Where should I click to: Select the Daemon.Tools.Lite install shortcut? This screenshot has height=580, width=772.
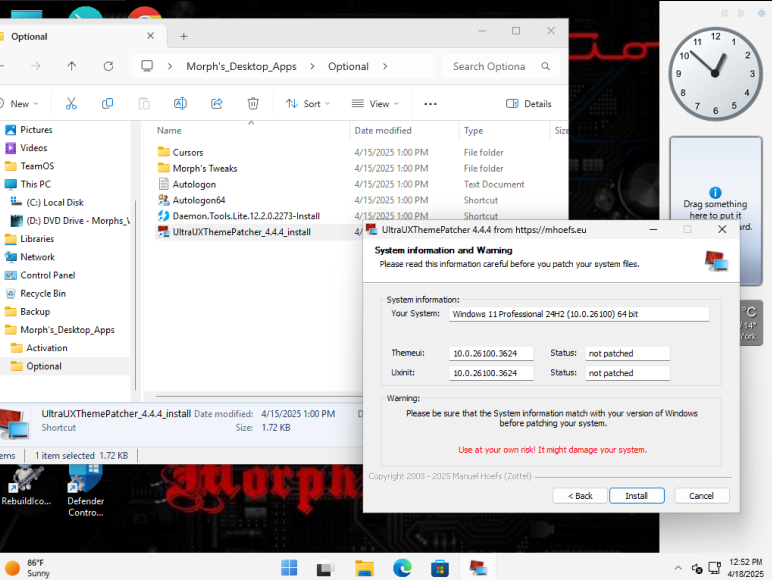coord(246,216)
